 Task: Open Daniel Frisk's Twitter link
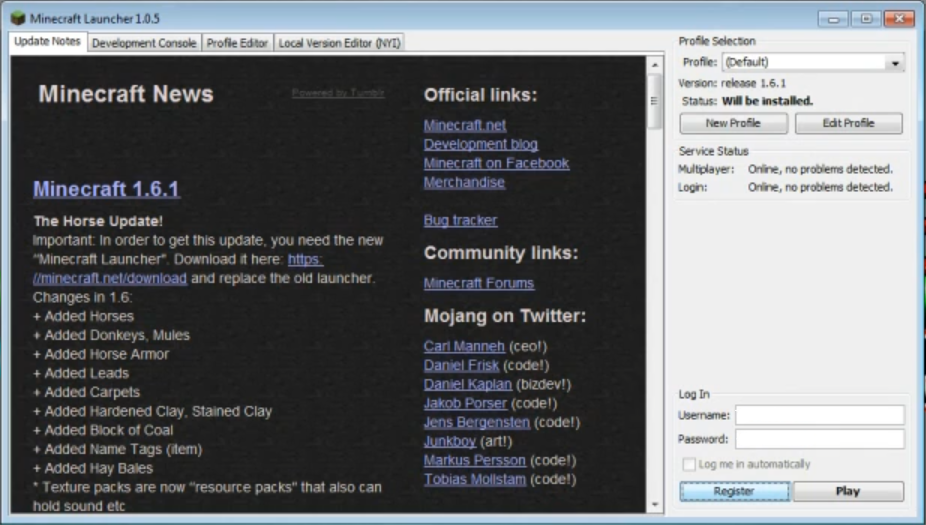[461, 365]
